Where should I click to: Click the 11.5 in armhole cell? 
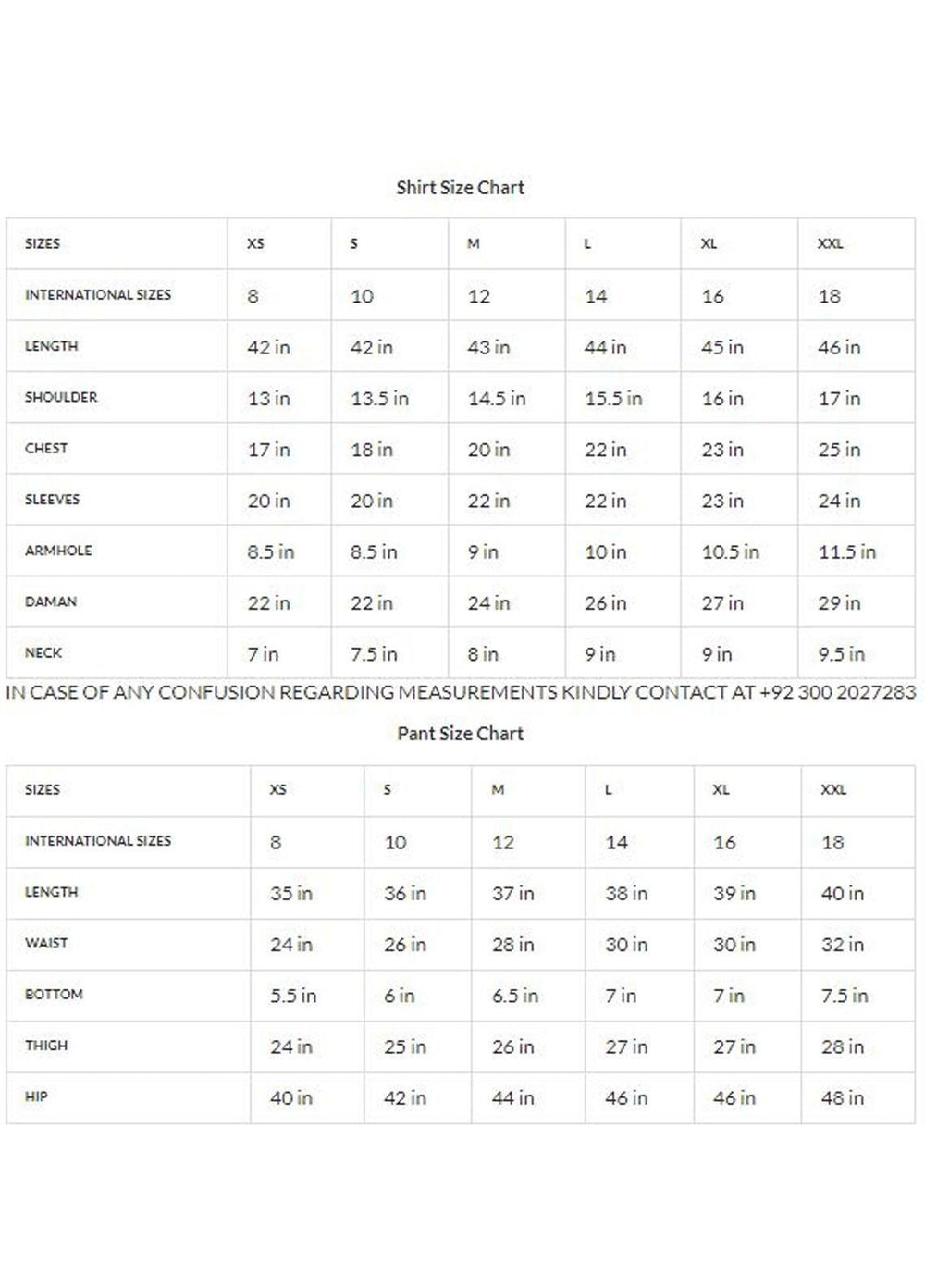tap(846, 552)
